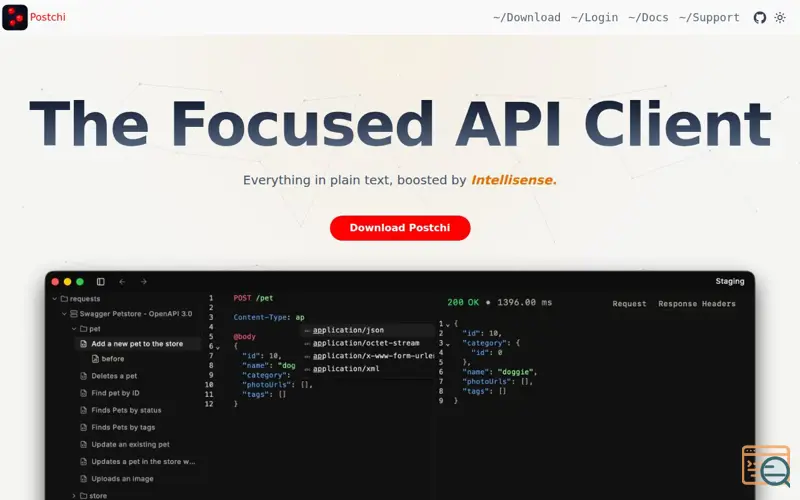Expand the store folder chevron

(x=74, y=495)
